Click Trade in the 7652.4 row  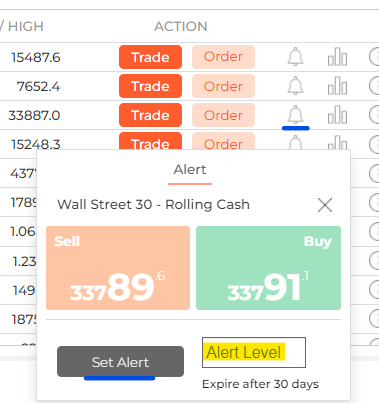pos(150,86)
